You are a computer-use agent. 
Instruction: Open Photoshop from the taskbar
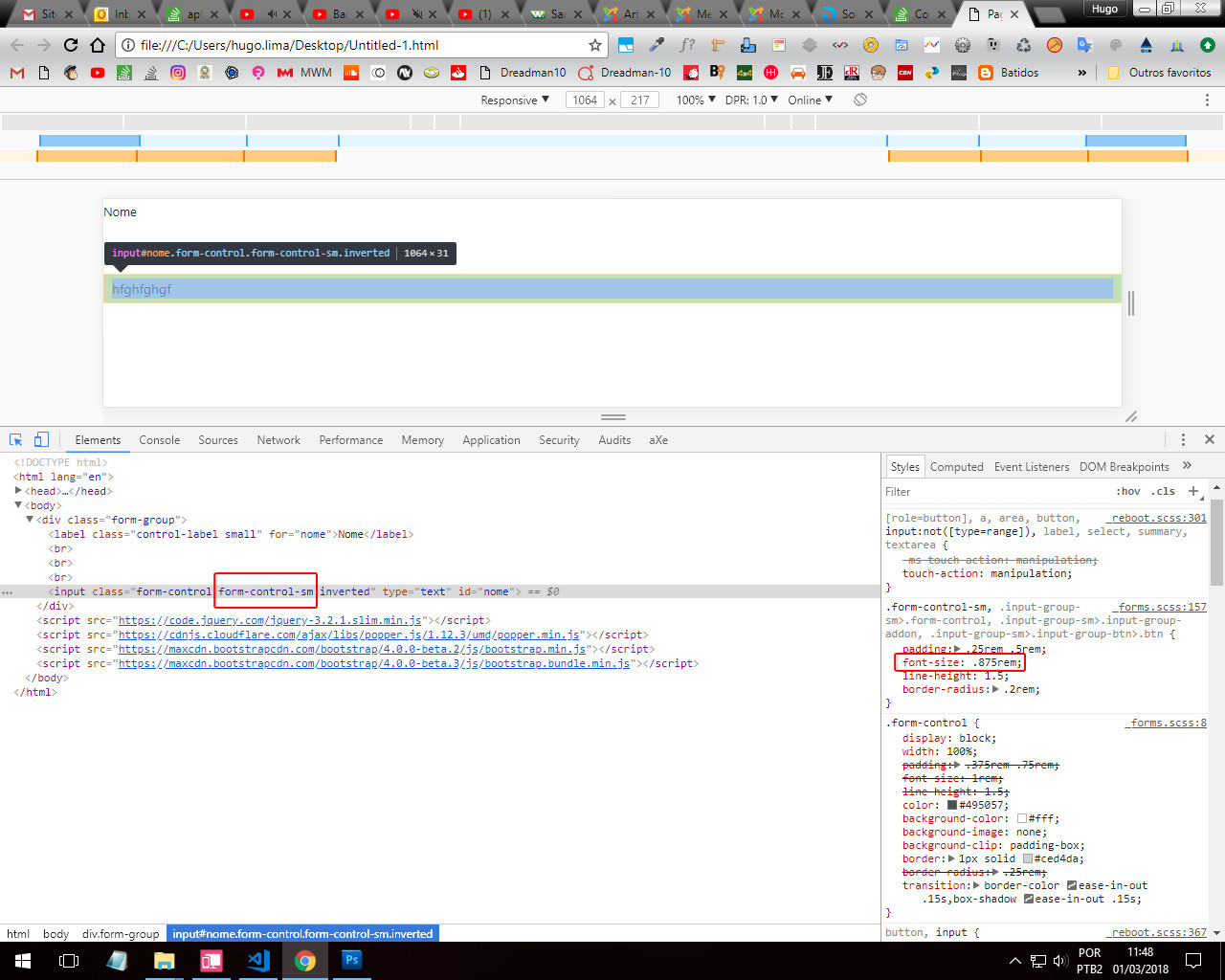352,961
